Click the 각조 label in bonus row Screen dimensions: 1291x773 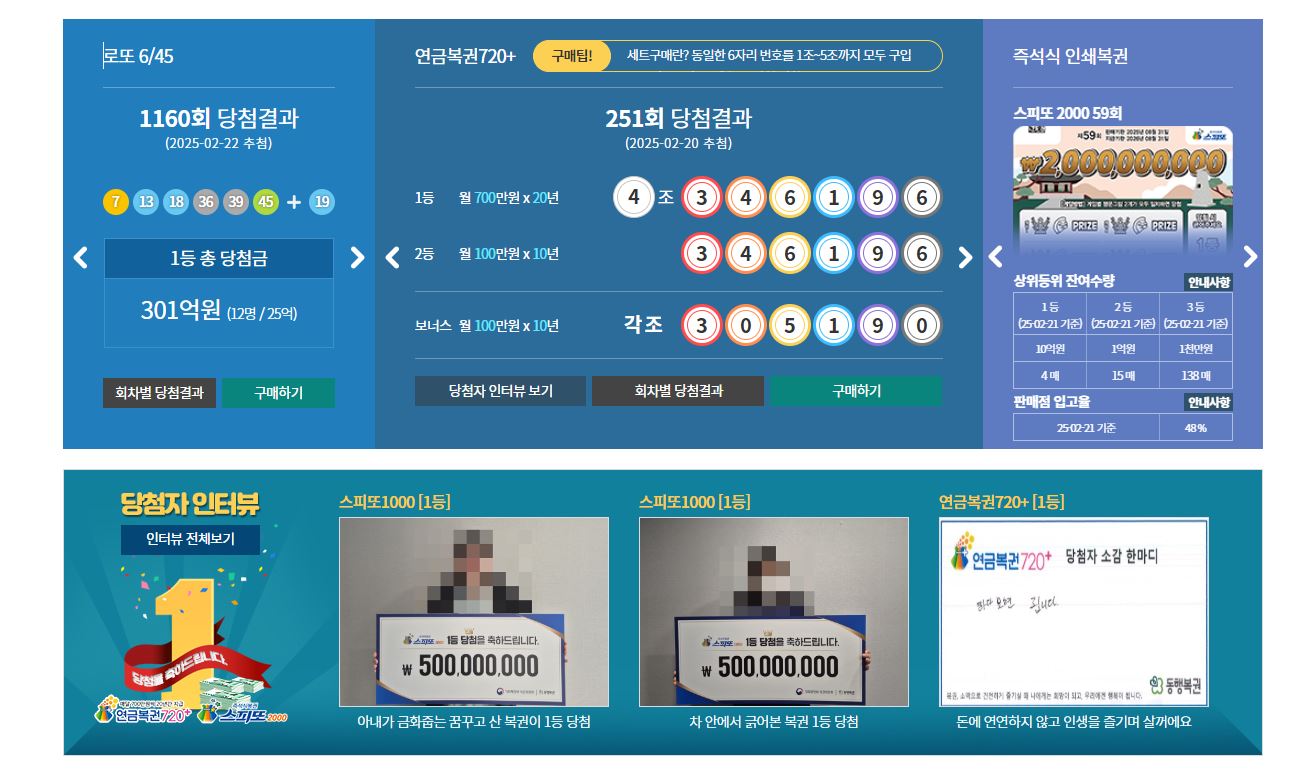tap(643, 325)
